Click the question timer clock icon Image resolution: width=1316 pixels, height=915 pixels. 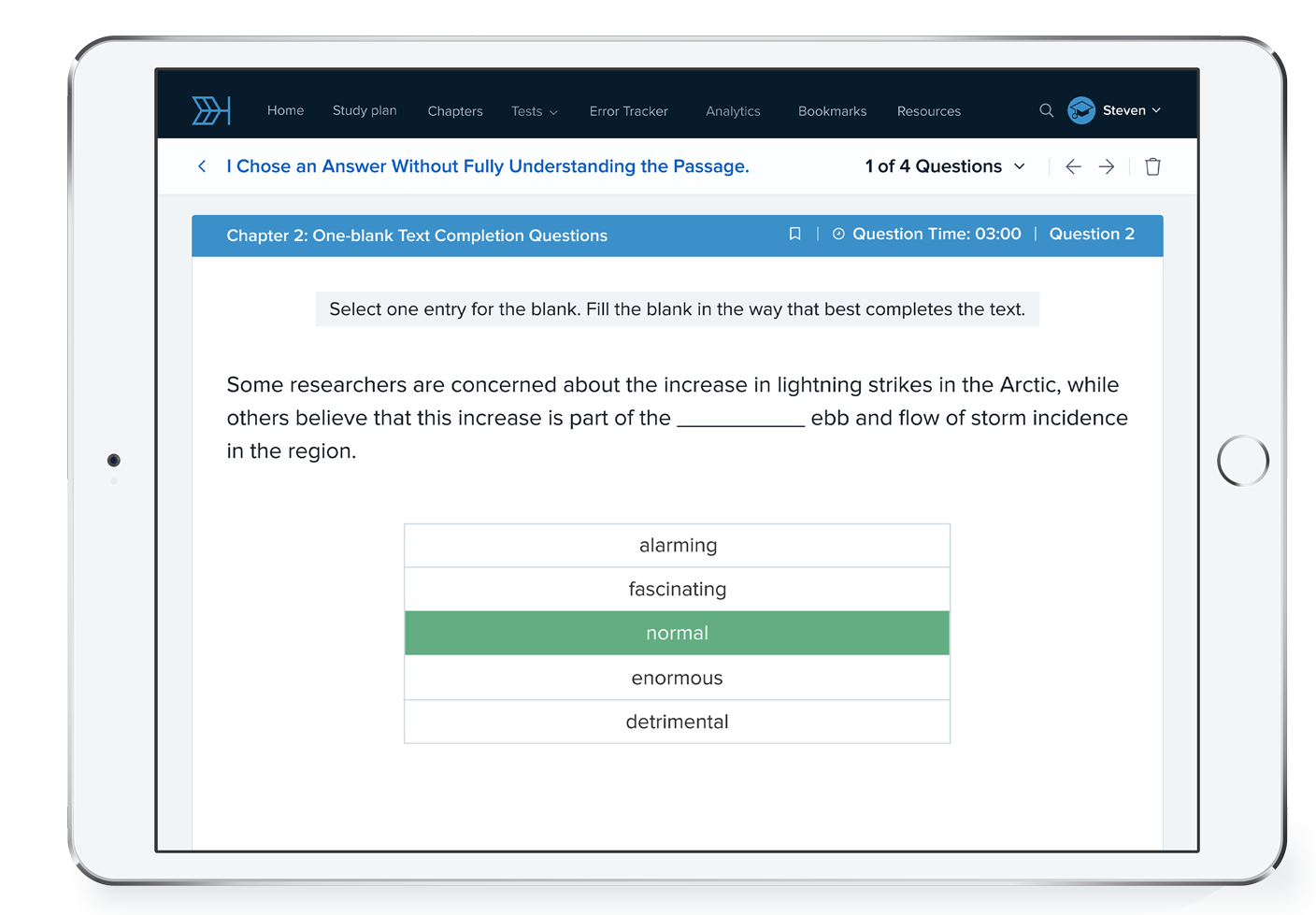click(x=838, y=235)
